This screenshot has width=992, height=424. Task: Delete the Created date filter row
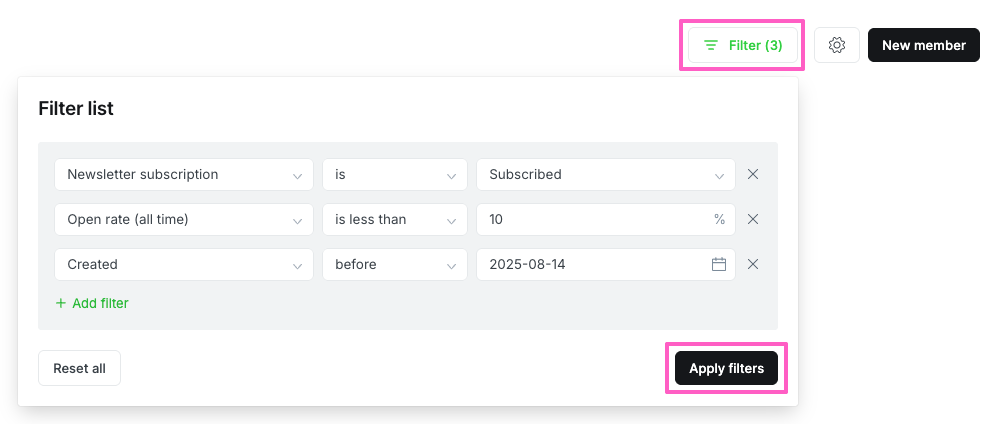click(x=753, y=264)
